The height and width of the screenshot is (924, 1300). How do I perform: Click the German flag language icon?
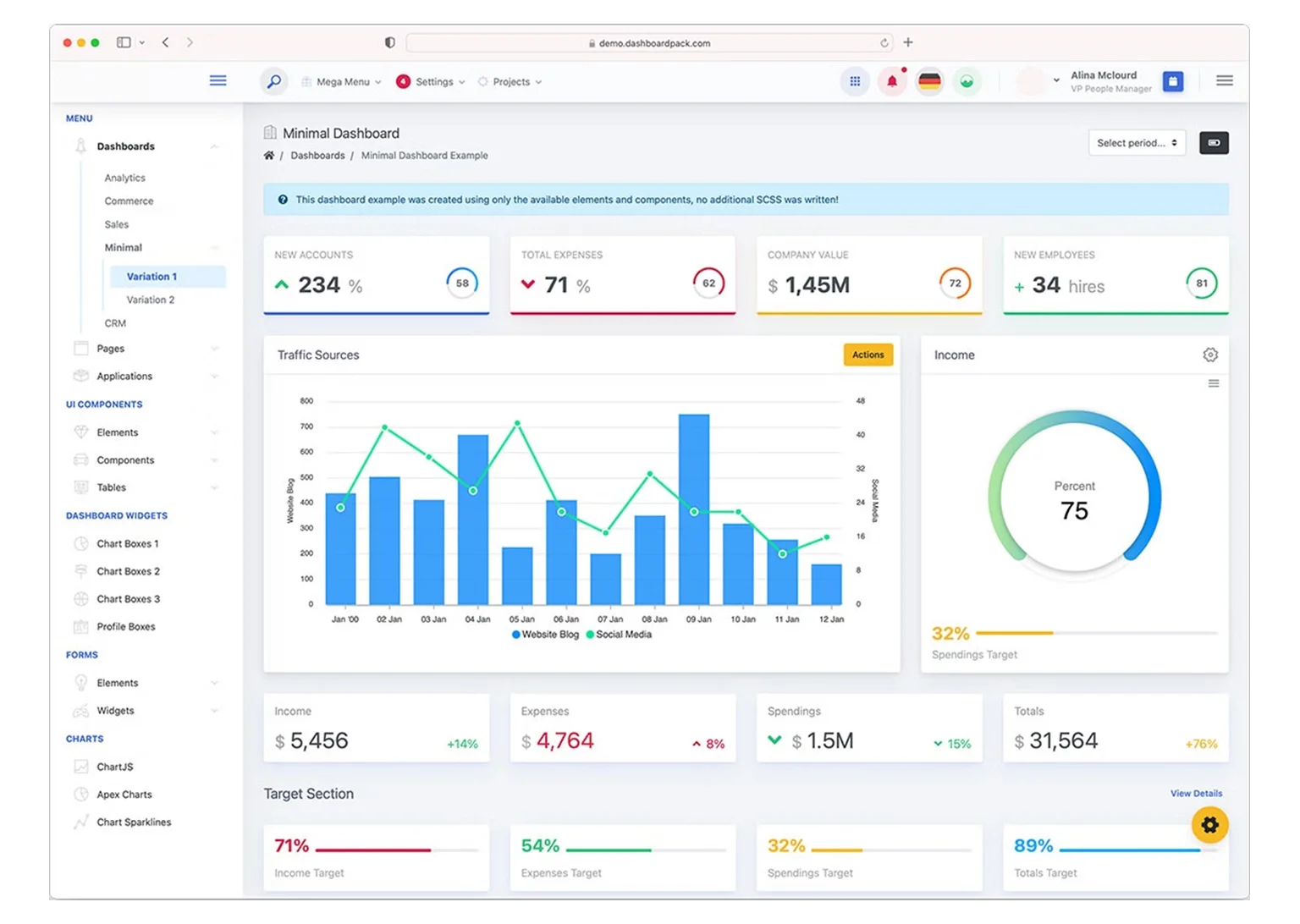click(929, 82)
